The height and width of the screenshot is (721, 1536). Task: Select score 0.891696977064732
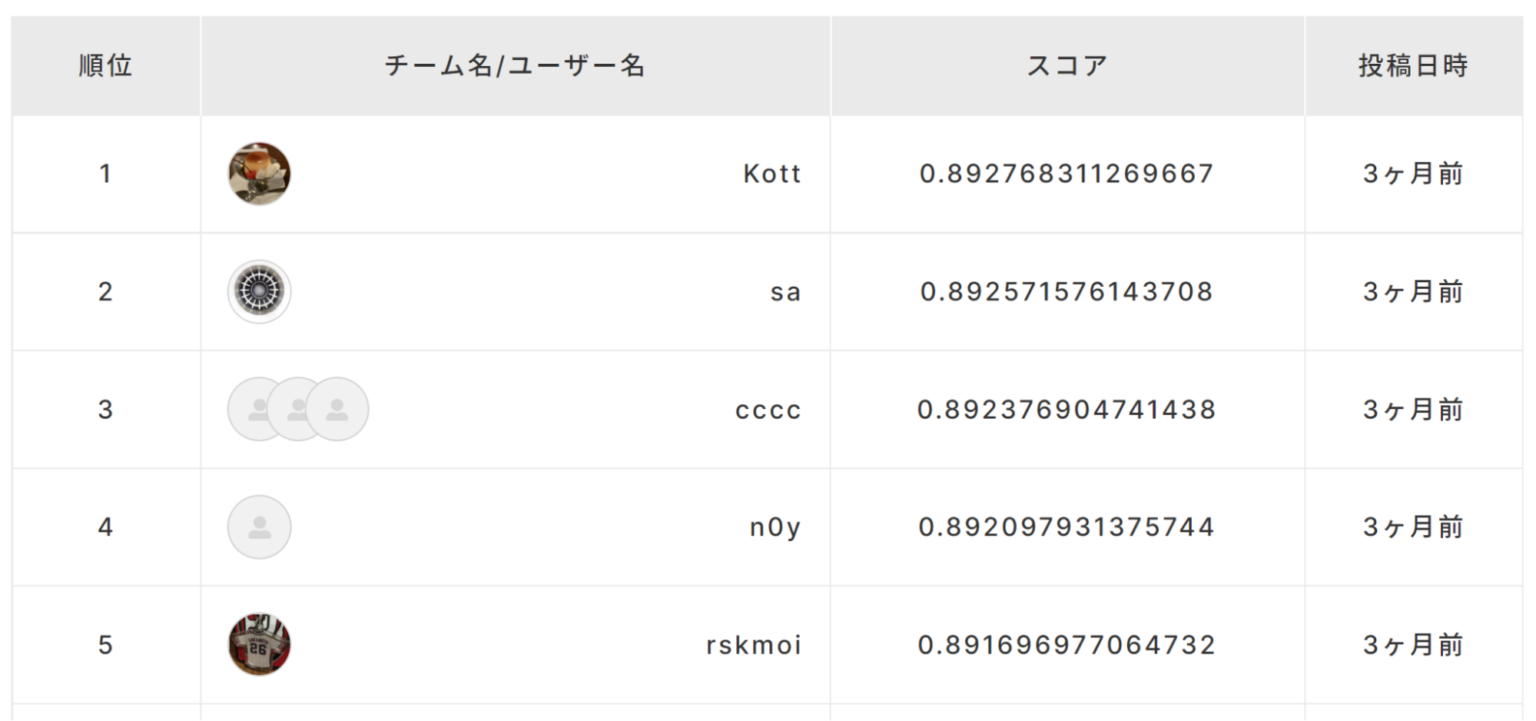(1067, 646)
